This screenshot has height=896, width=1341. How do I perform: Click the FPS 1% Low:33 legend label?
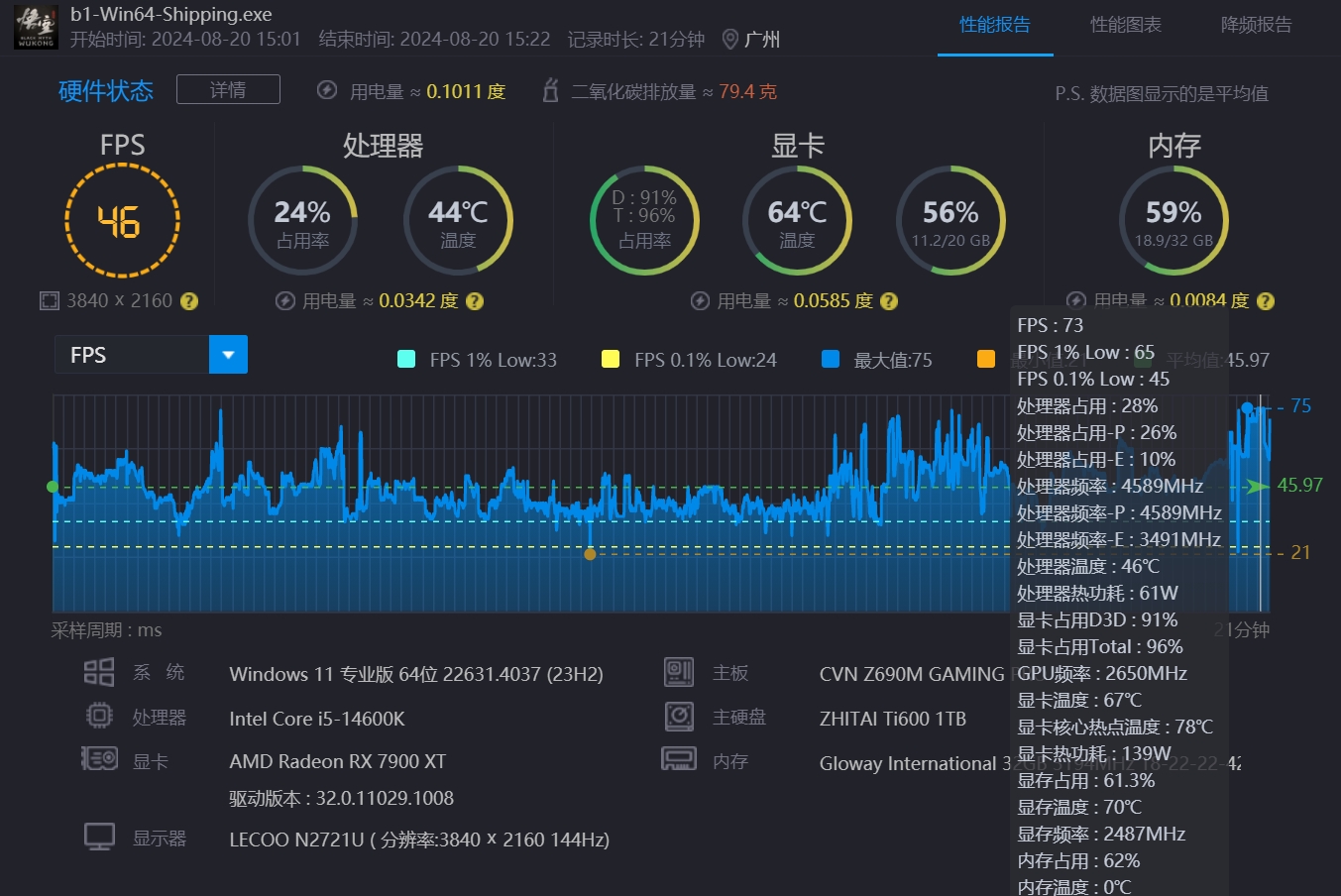point(493,360)
